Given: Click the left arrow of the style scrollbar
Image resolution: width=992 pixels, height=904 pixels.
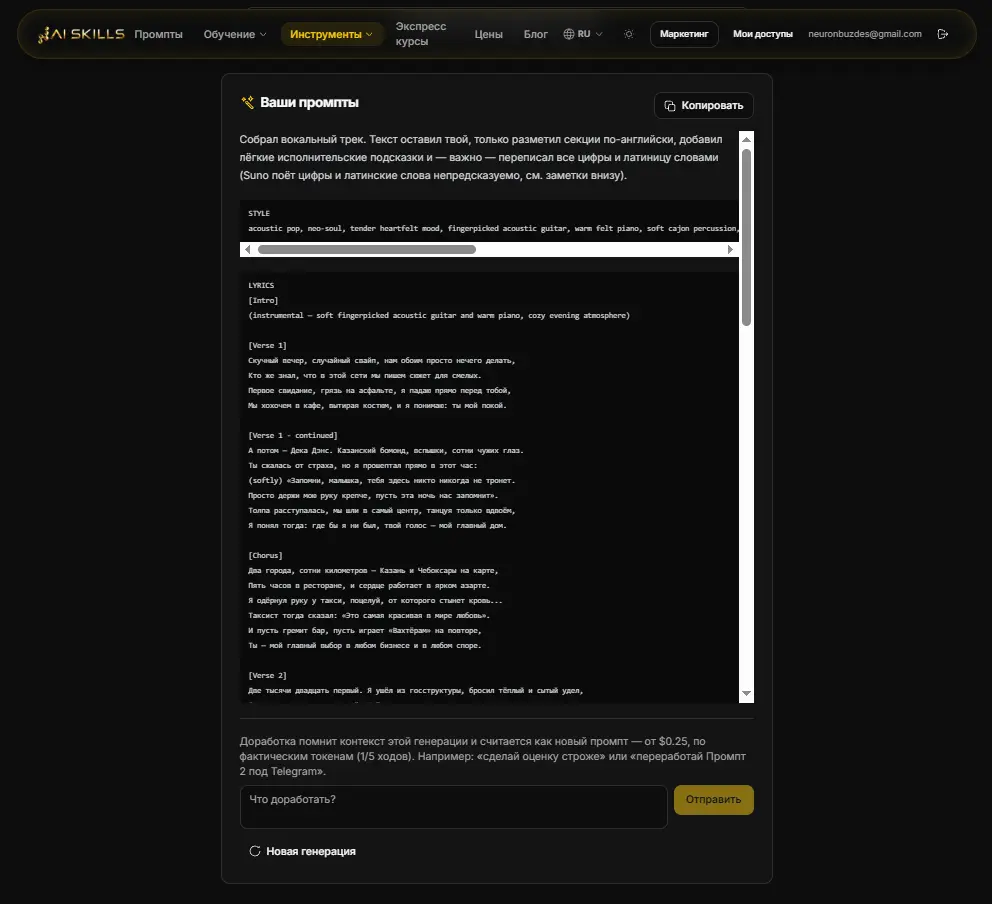Looking at the screenshot, I should (247, 249).
